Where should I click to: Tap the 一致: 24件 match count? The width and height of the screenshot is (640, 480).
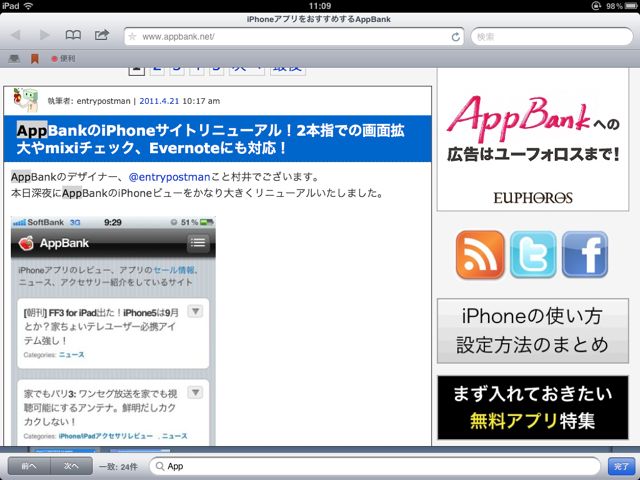coord(118,467)
